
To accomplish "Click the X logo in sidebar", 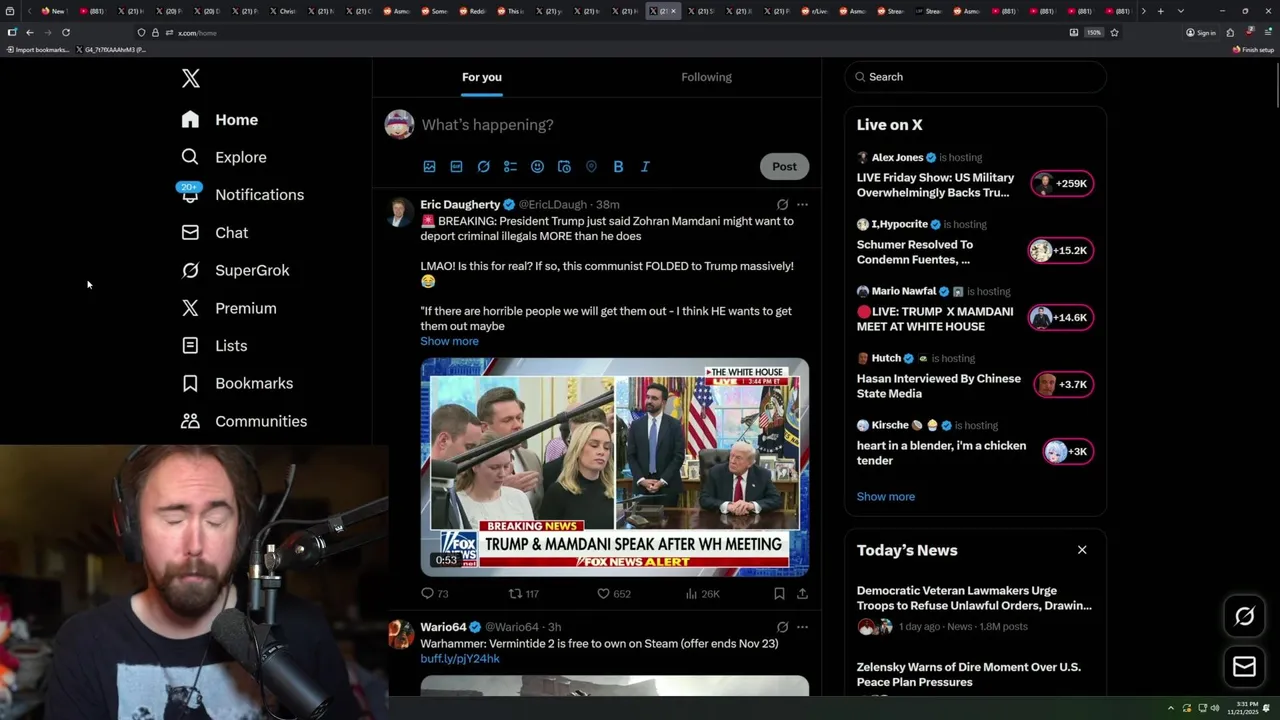I will pyautogui.click(x=191, y=78).
